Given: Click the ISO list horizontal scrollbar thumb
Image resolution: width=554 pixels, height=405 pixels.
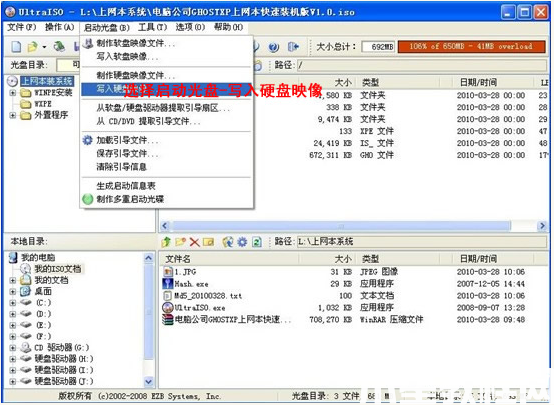Looking at the screenshot, I should 341,226.
